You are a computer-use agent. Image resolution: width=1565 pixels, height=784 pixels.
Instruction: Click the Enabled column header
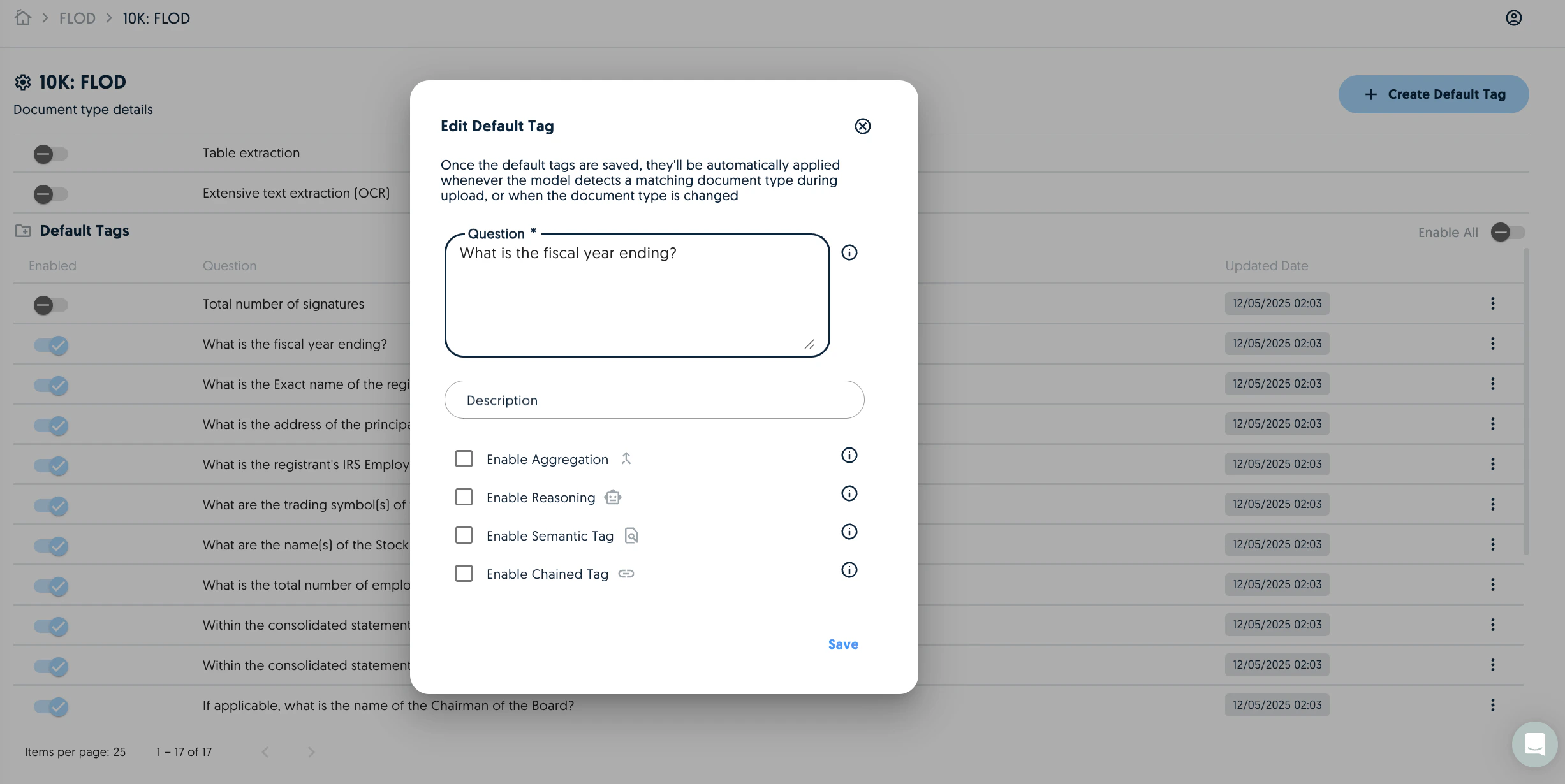52,266
